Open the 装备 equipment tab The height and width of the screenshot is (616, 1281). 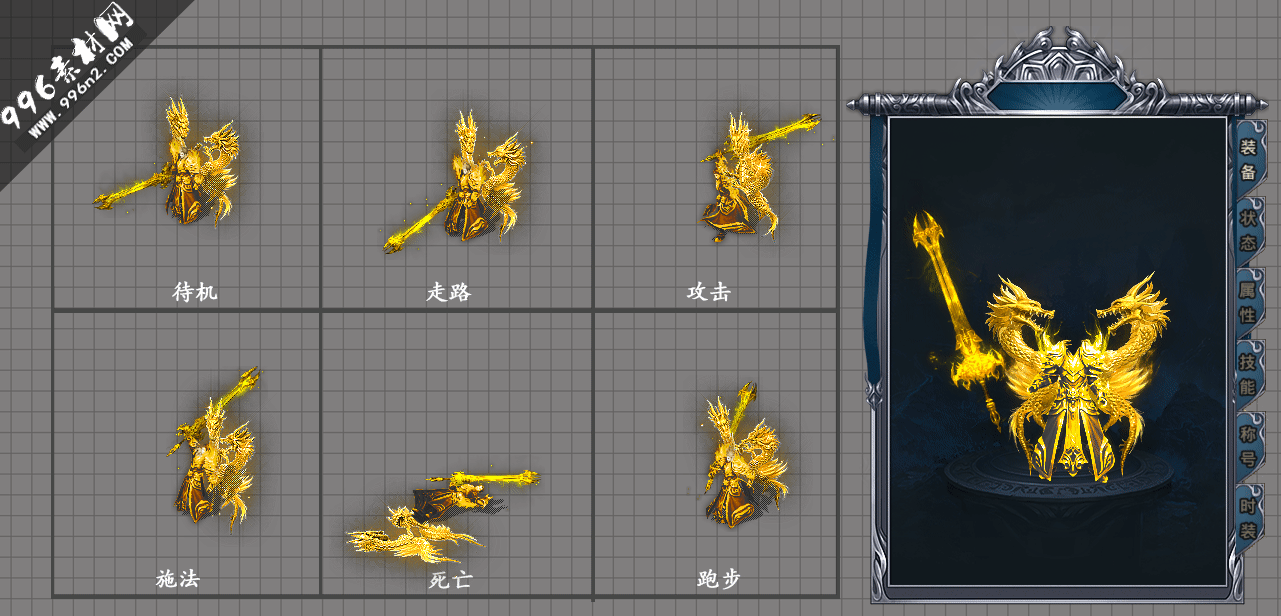(x=1248, y=159)
